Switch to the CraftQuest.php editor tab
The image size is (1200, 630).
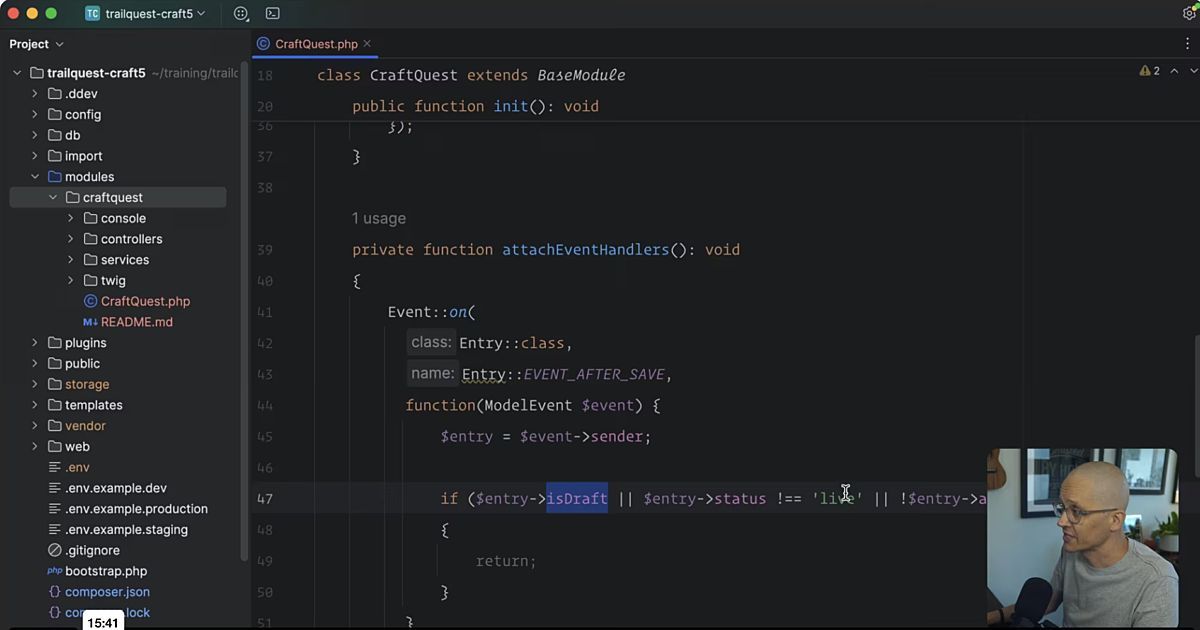click(x=313, y=44)
